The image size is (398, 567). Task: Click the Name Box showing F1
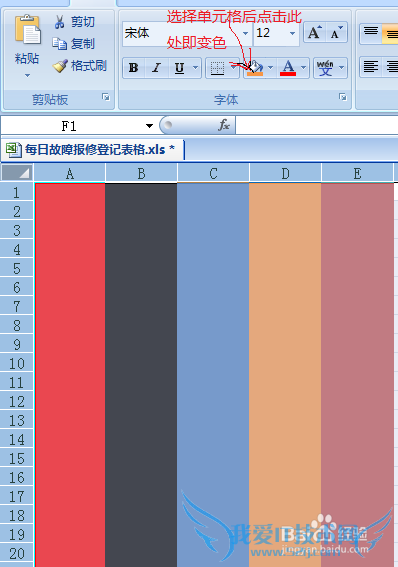click(x=69, y=126)
